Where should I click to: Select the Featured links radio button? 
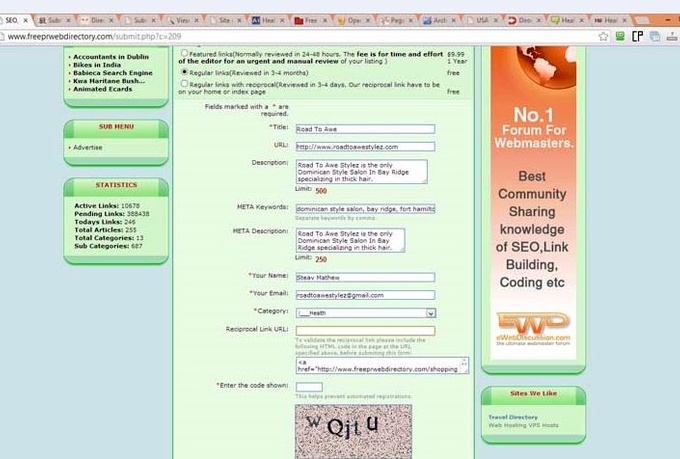pos(184,54)
